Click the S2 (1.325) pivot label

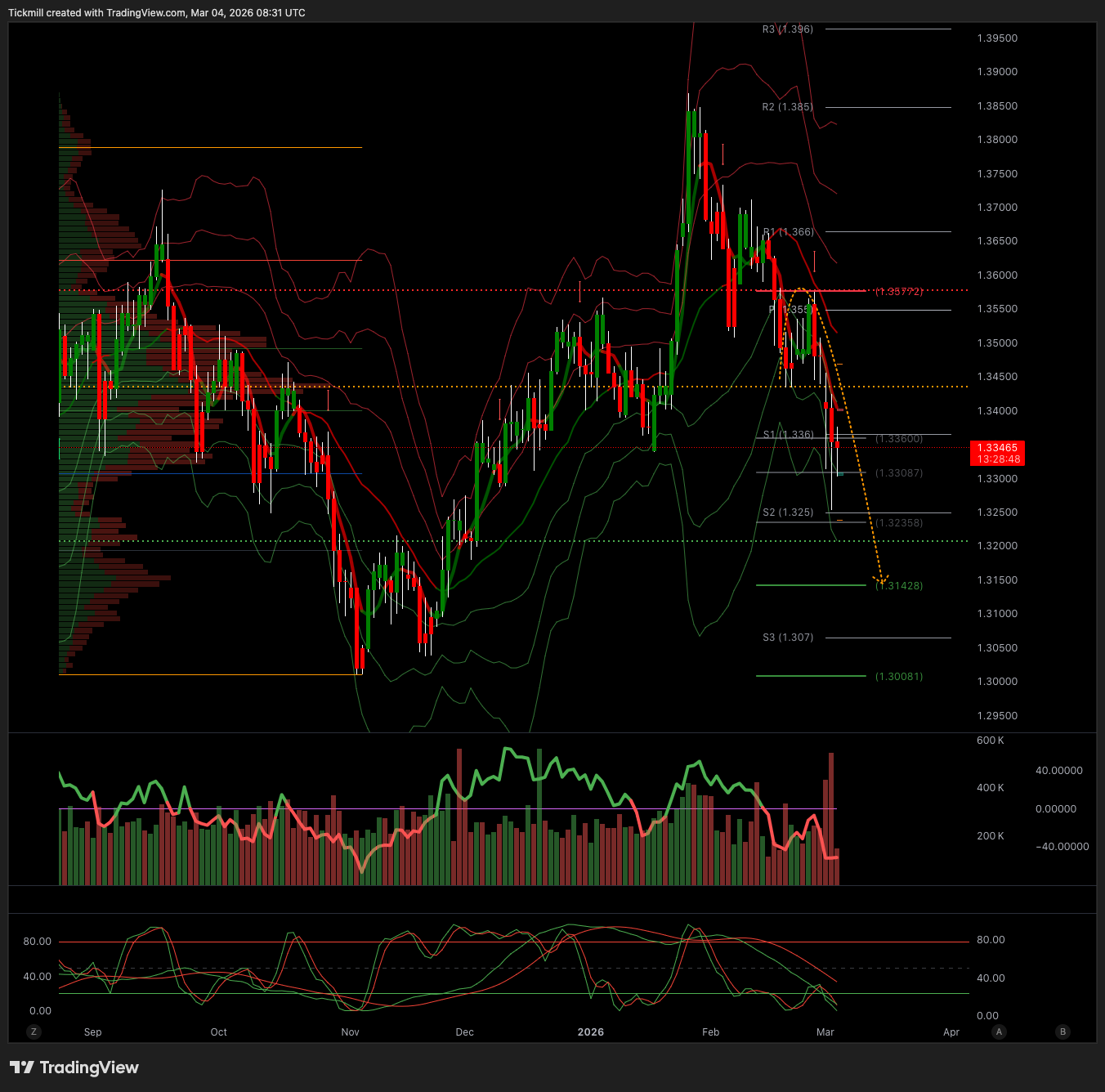click(x=788, y=512)
